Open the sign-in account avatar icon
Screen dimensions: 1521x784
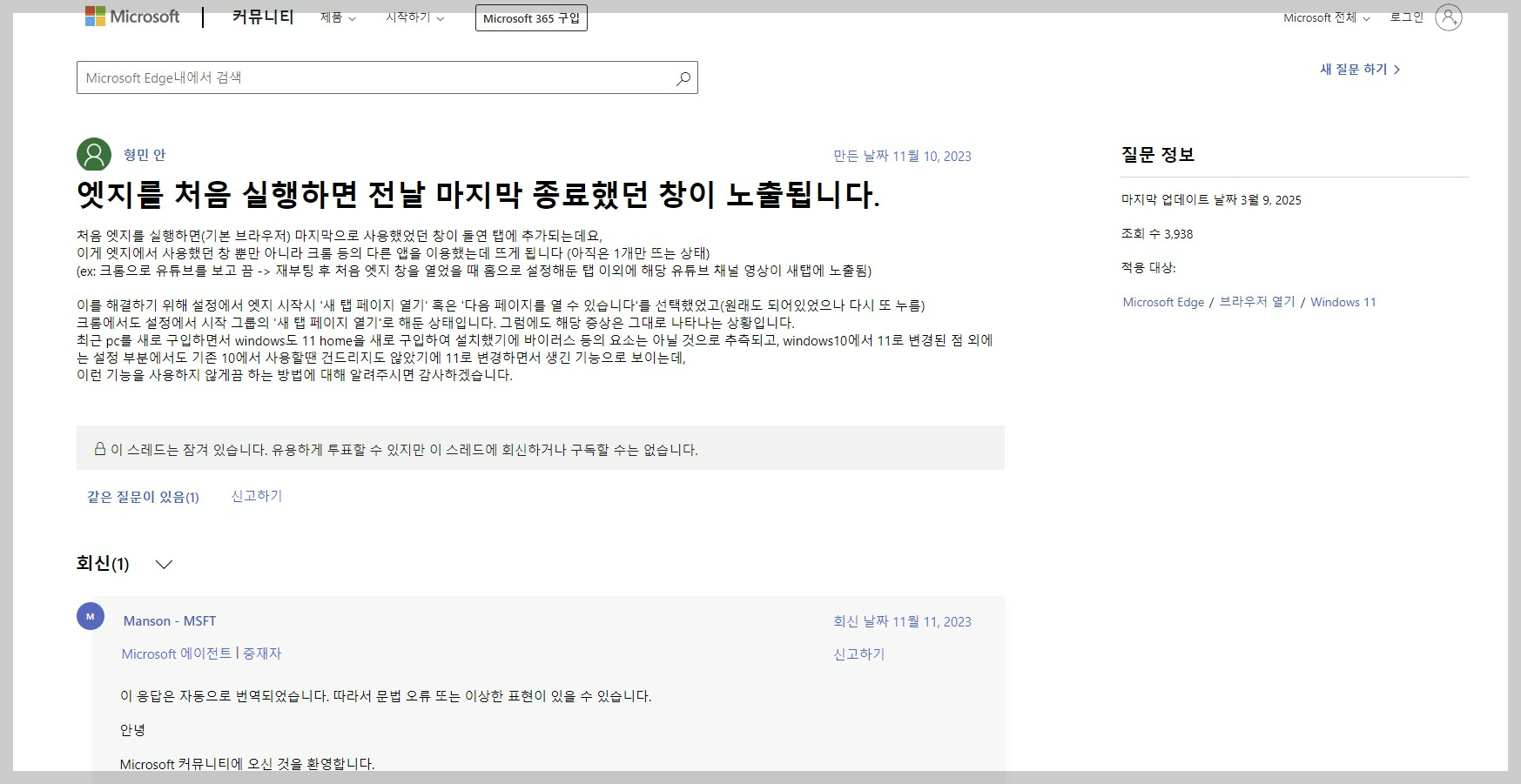(1449, 17)
